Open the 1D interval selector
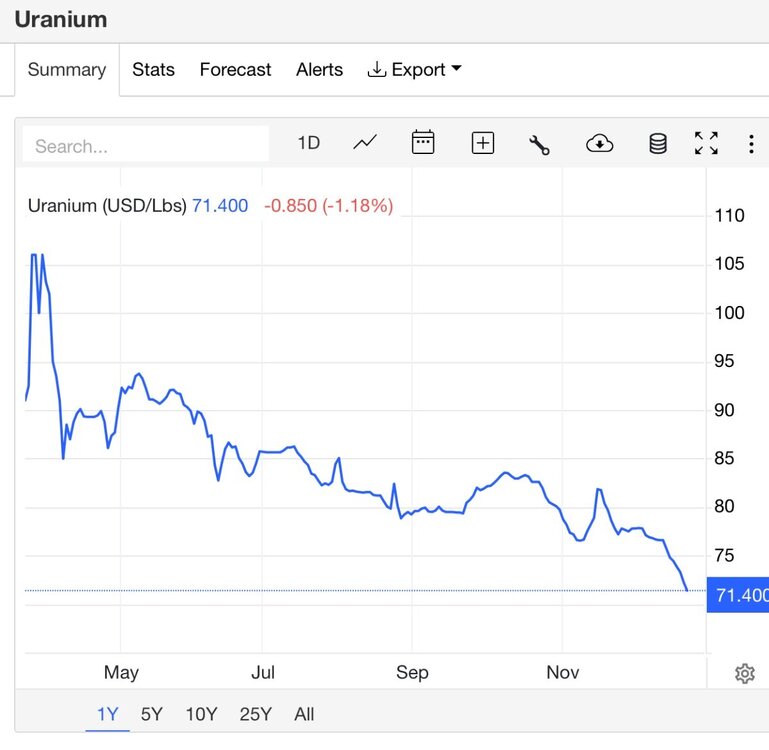 [309, 143]
